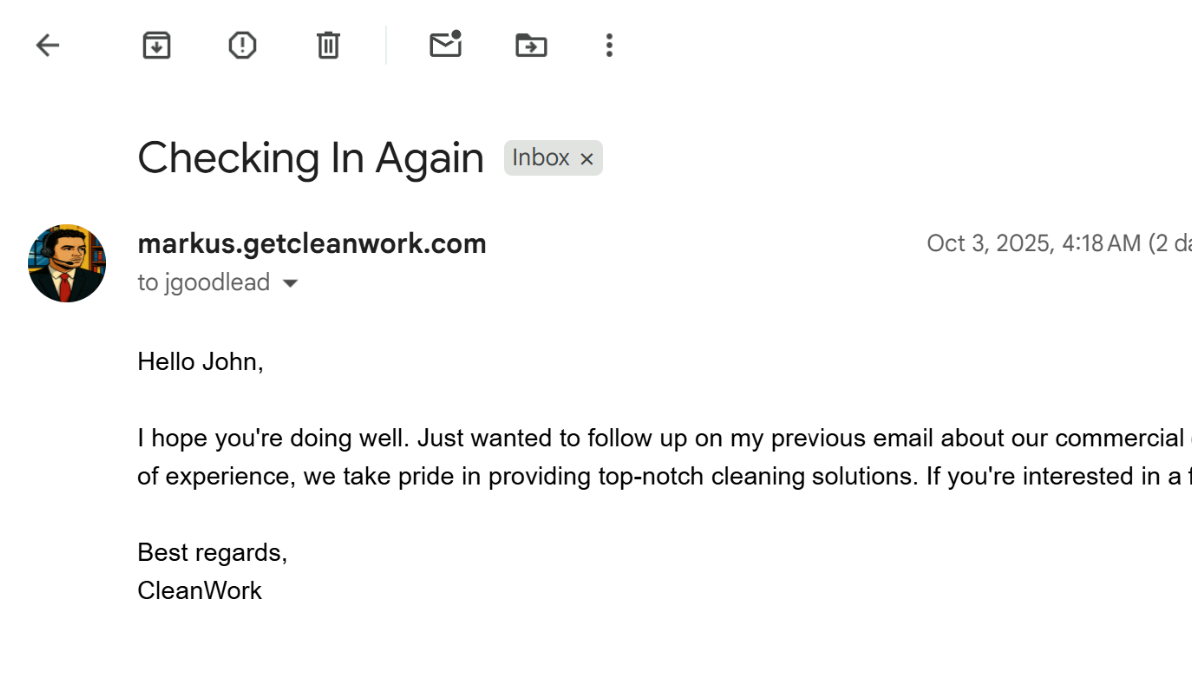Open the More options three-dot menu
Viewport: 1192px width, 688px height.
(x=609, y=45)
